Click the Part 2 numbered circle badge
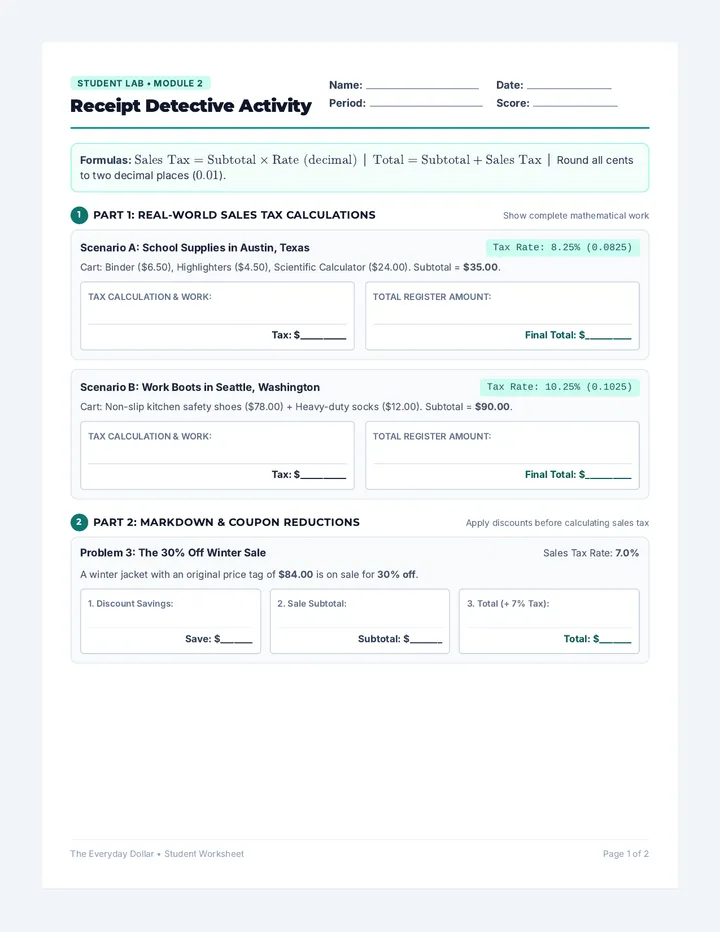This screenshot has height=932, width=720. 79,522
